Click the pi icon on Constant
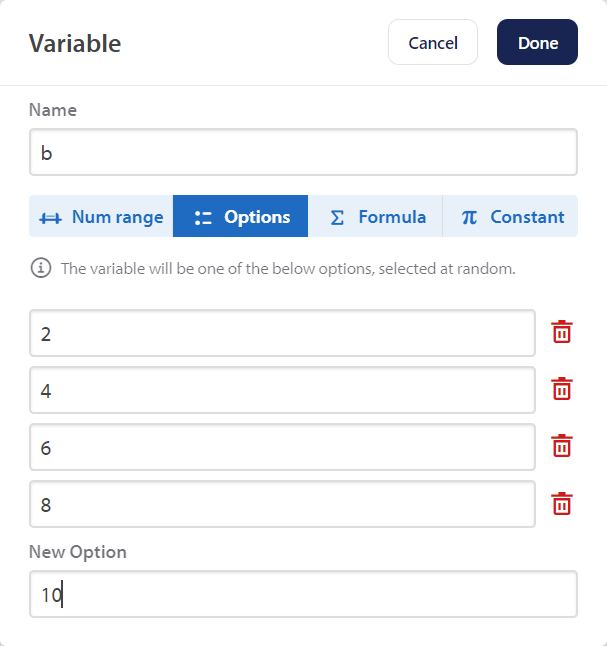Image resolution: width=607 pixels, height=646 pixels. click(469, 217)
